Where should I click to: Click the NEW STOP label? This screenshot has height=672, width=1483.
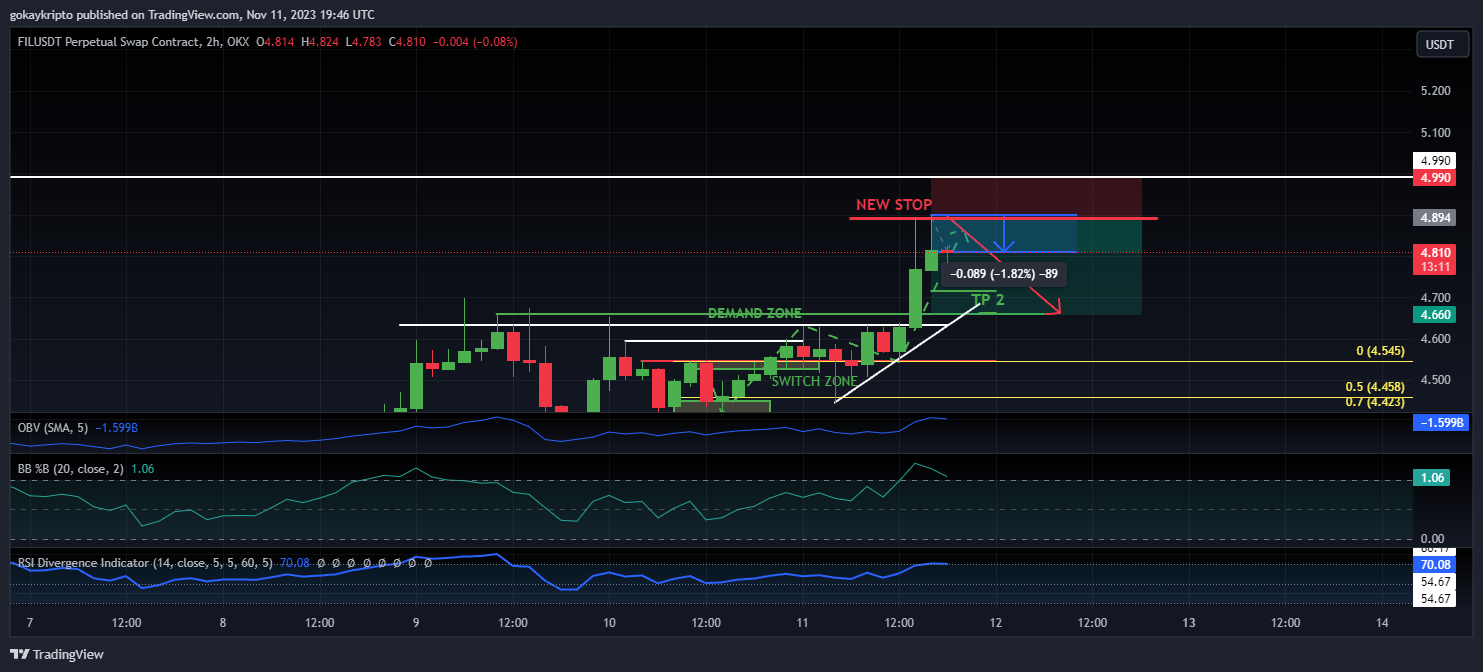[894, 205]
